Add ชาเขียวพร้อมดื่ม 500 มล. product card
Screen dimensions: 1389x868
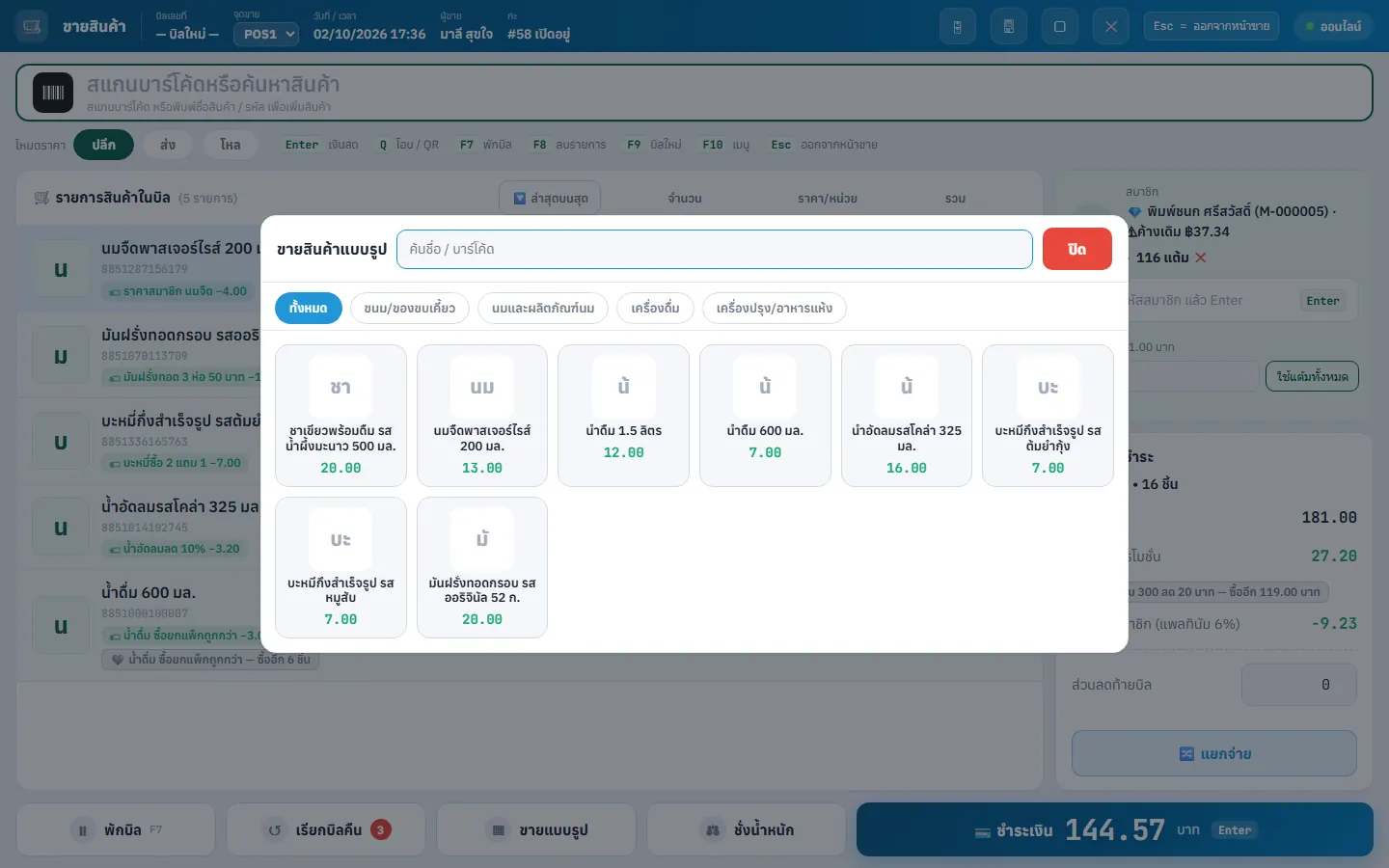coord(340,416)
